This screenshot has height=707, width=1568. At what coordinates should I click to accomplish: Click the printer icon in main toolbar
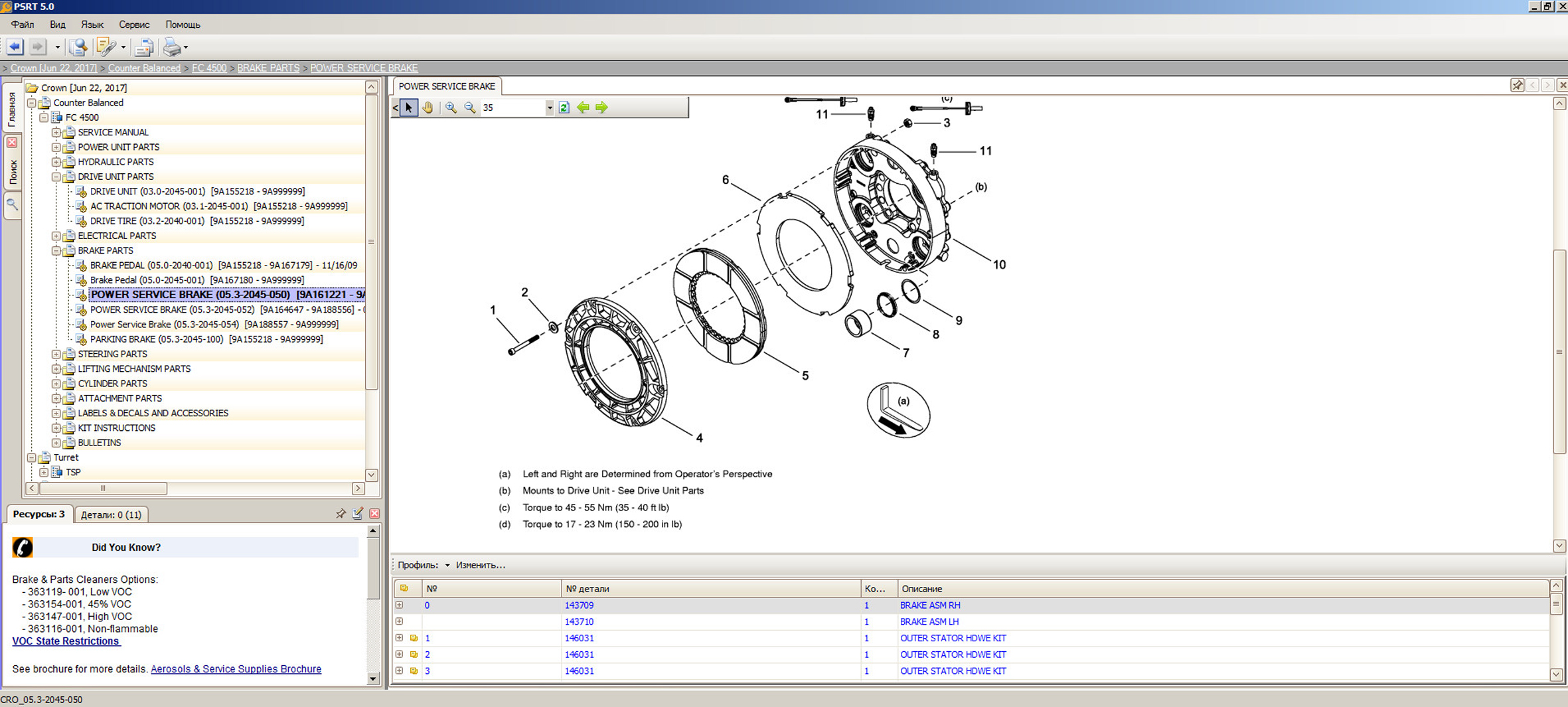[171, 47]
